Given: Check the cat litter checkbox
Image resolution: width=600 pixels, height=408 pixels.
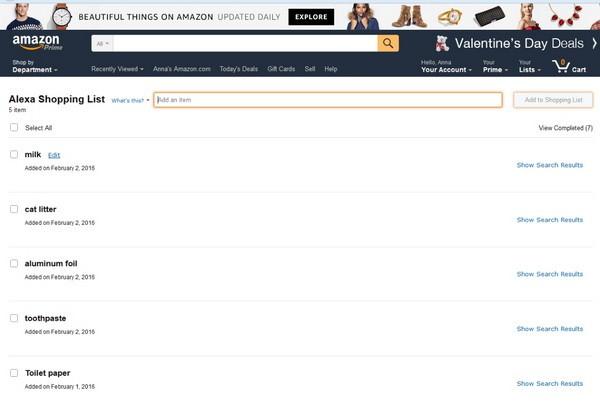Looking at the screenshot, I should click(14, 209).
